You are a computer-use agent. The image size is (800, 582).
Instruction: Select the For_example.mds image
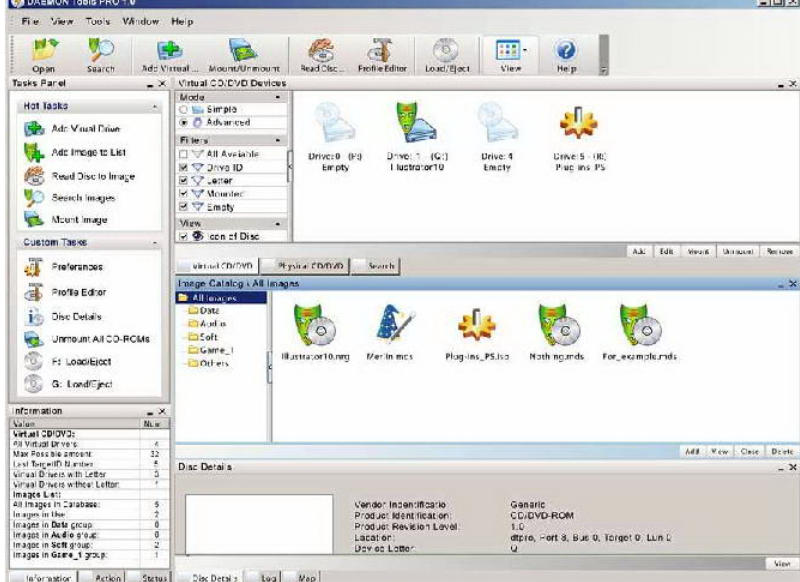[x=639, y=333]
